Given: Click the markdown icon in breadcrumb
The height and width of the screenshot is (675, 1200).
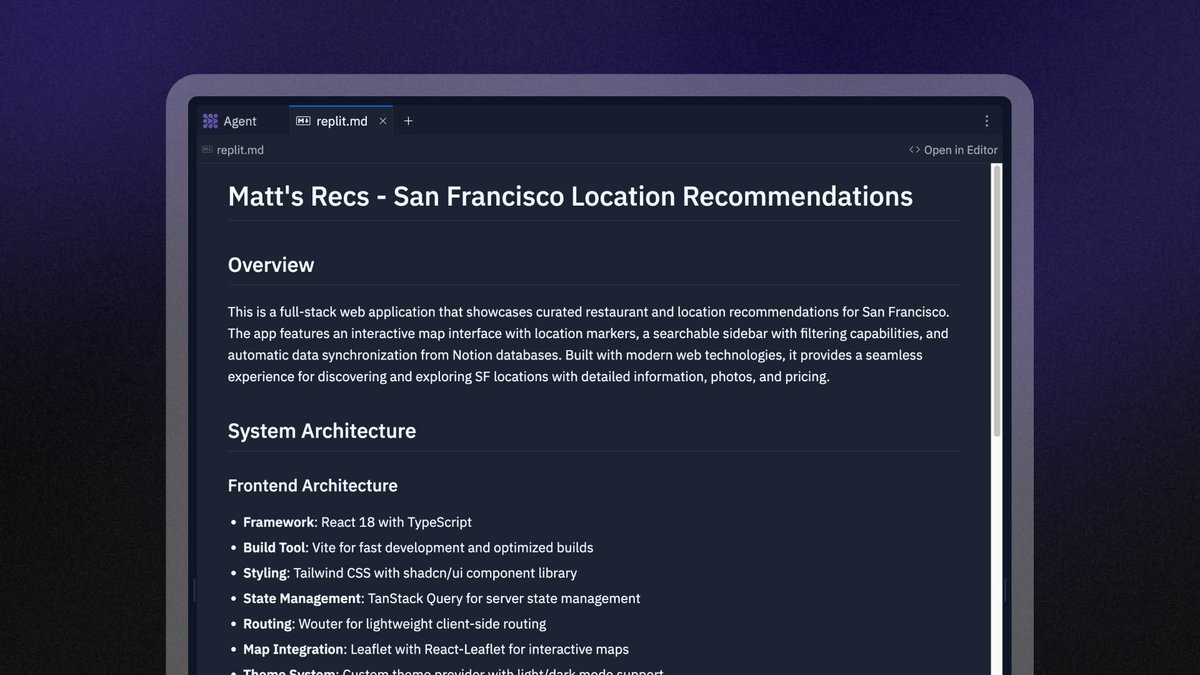Looking at the screenshot, I should pyautogui.click(x=207, y=150).
